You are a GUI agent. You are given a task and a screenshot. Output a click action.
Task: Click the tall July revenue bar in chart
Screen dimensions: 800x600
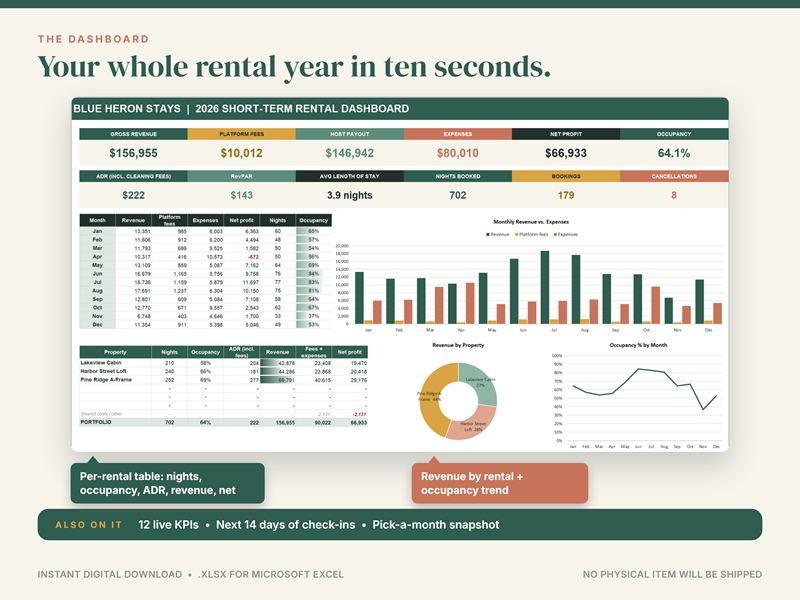(545, 287)
